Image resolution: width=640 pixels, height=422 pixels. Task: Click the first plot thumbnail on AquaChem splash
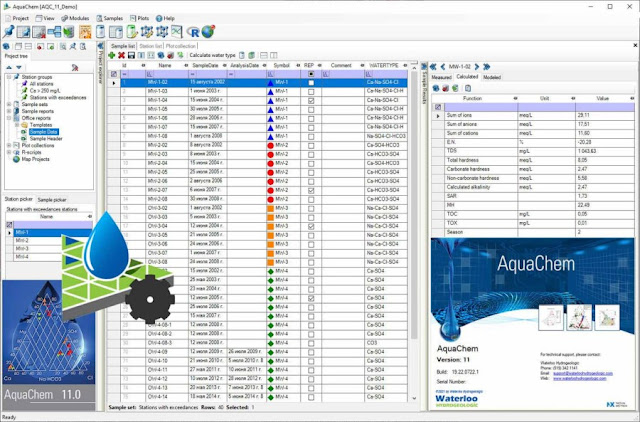(x=551, y=318)
